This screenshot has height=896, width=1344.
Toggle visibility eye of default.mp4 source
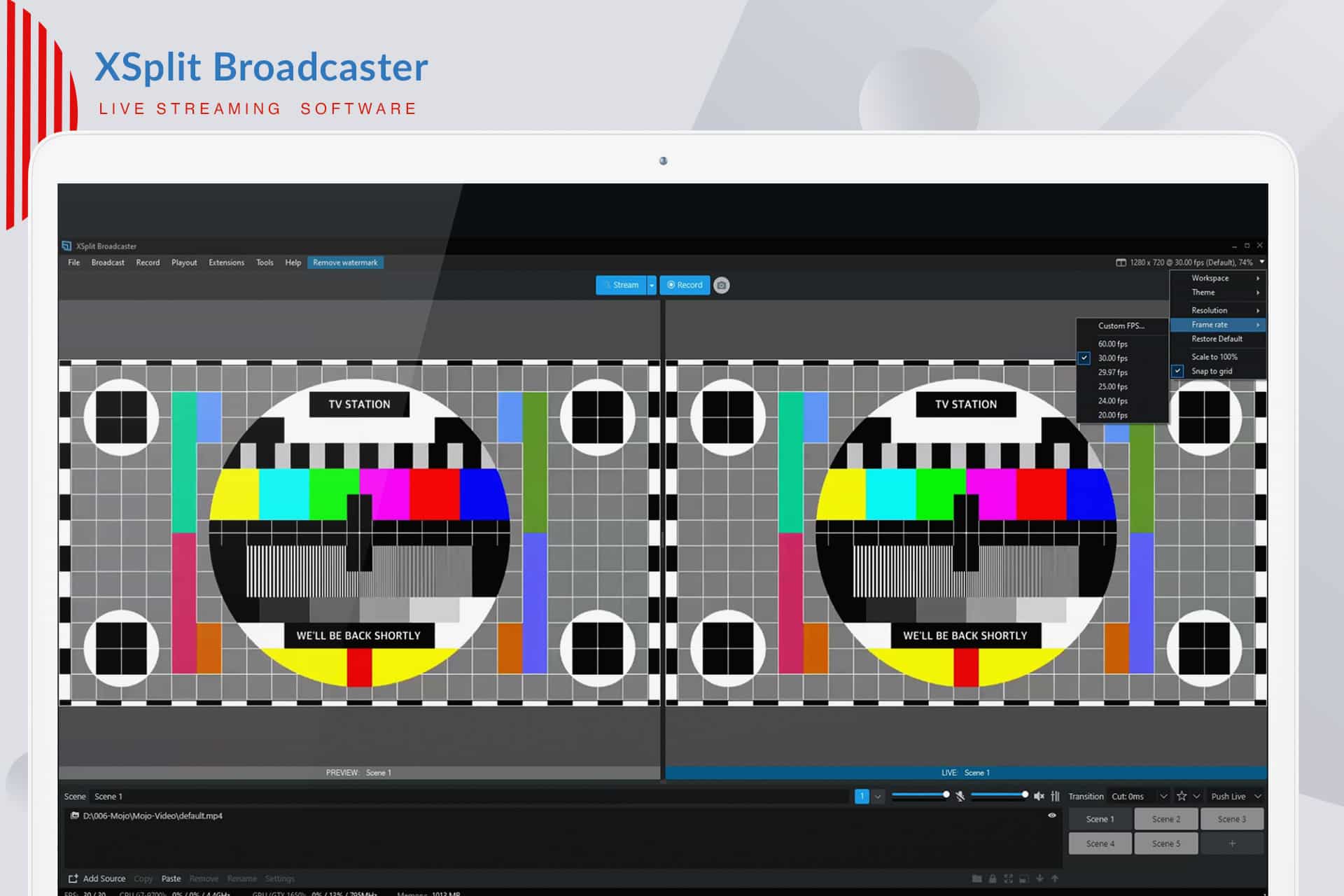coord(1051,815)
